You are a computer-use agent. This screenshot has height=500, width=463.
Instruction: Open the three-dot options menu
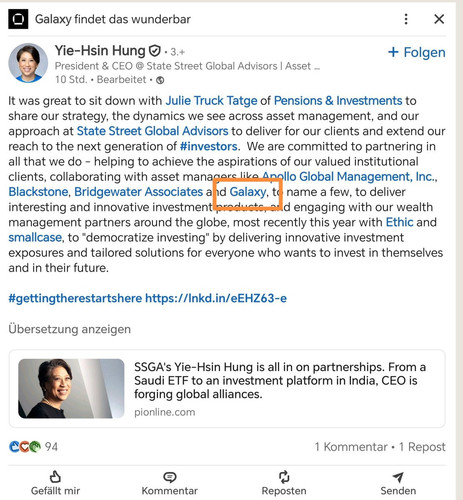click(x=406, y=19)
